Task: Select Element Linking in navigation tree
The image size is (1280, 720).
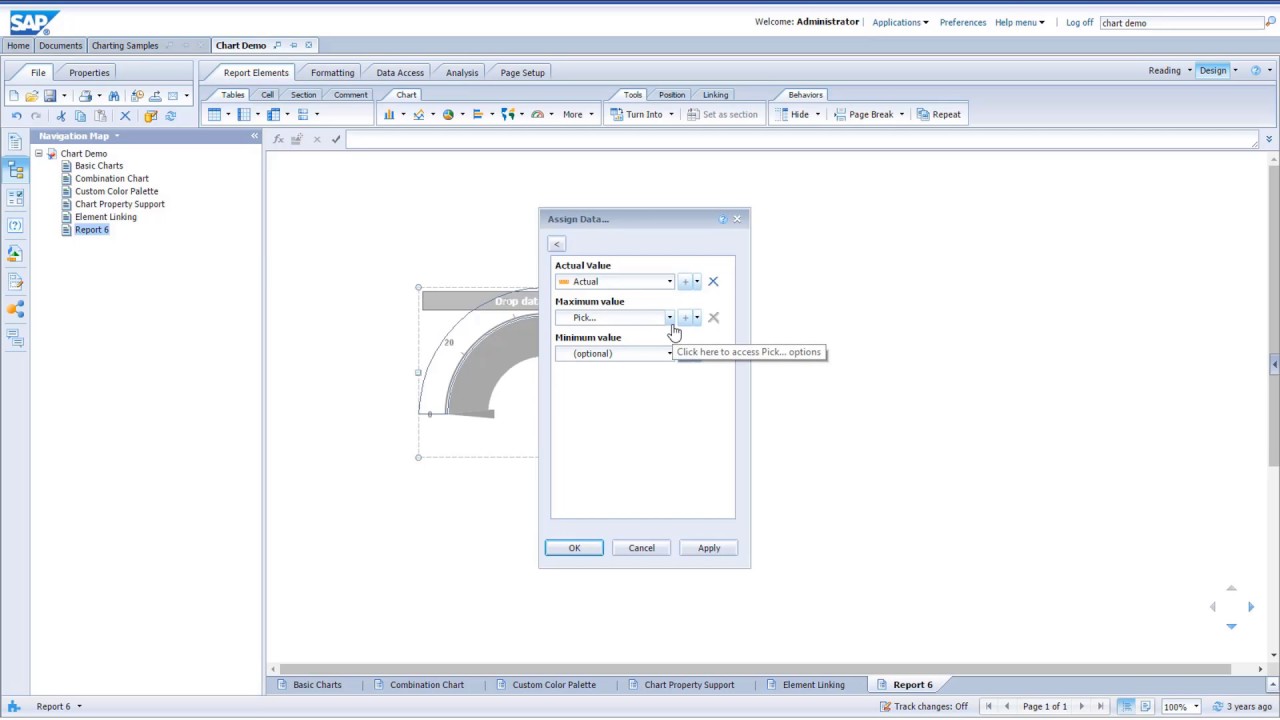Action: pos(106,217)
